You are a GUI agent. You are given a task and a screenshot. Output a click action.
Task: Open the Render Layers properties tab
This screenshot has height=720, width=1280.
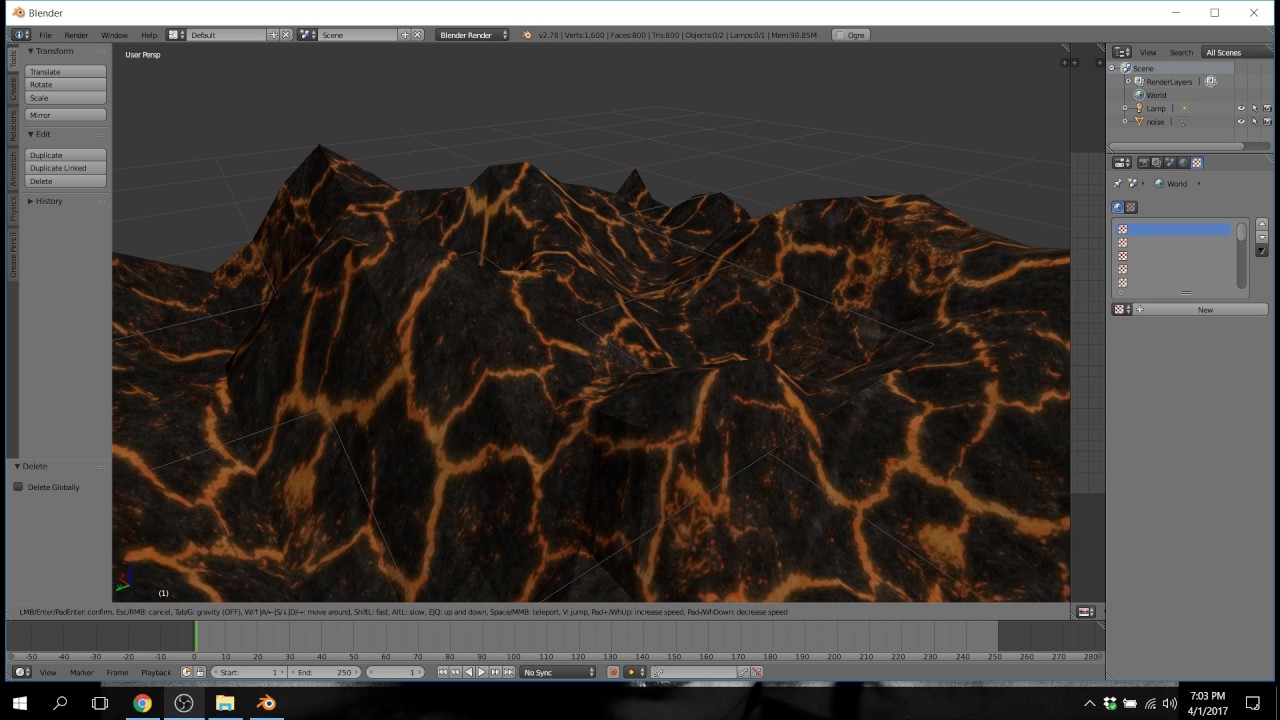click(x=1157, y=163)
